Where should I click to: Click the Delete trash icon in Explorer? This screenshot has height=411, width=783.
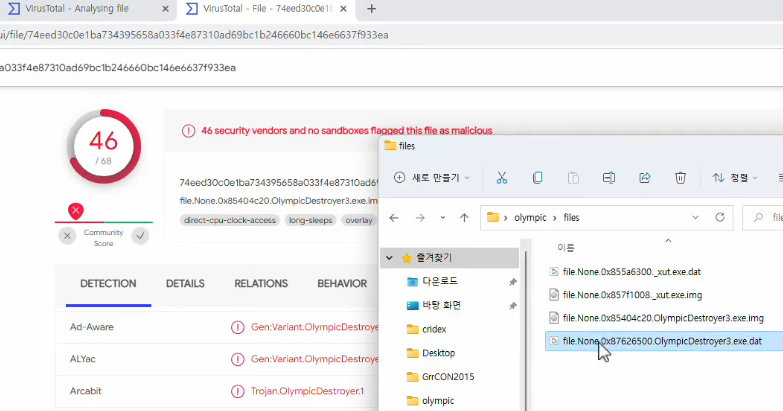pos(680,178)
